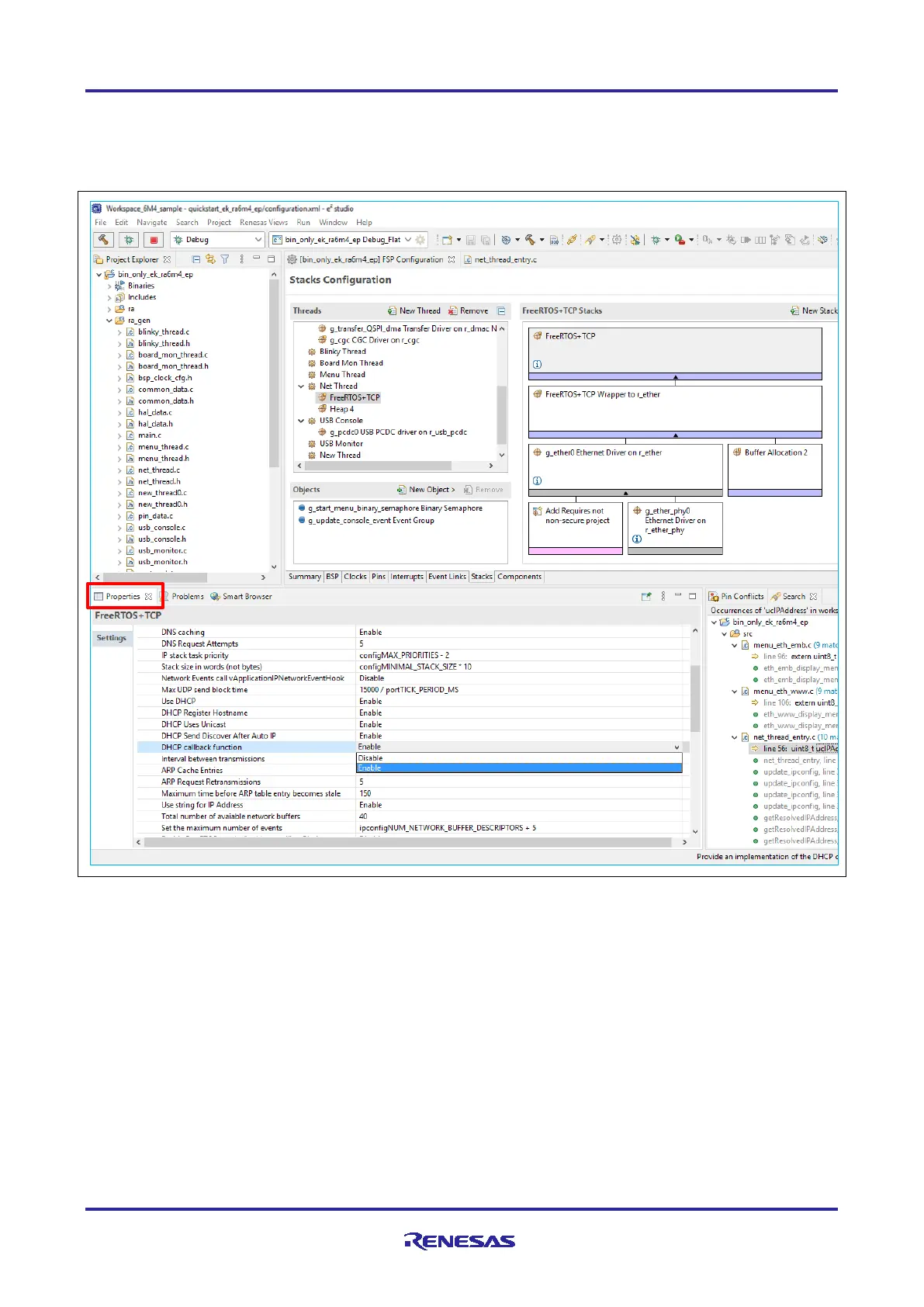This screenshot has height=1307, width=924.
Task: Select the Settings tab in Properties
Action: [x=112, y=638]
